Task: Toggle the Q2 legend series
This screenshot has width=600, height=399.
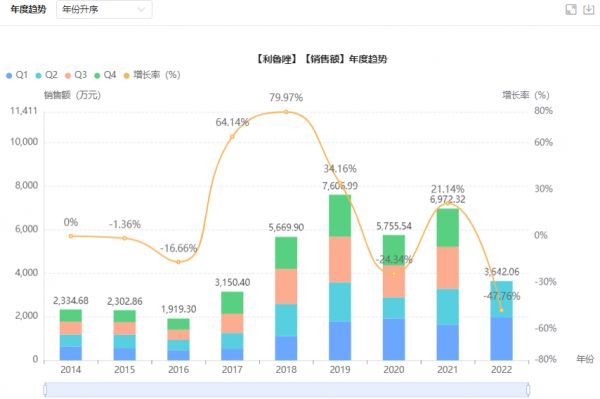Action: pos(46,75)
